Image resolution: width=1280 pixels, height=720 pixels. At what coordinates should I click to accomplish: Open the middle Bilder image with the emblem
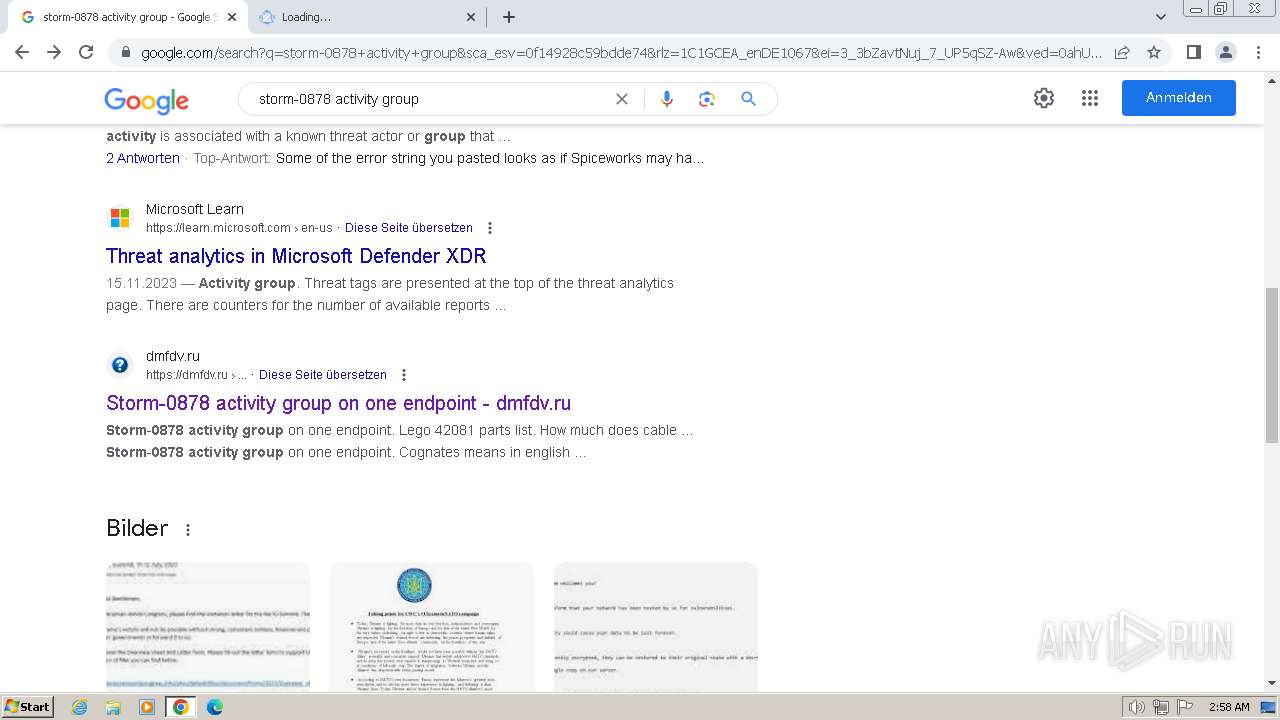click(x=432, y=627)
